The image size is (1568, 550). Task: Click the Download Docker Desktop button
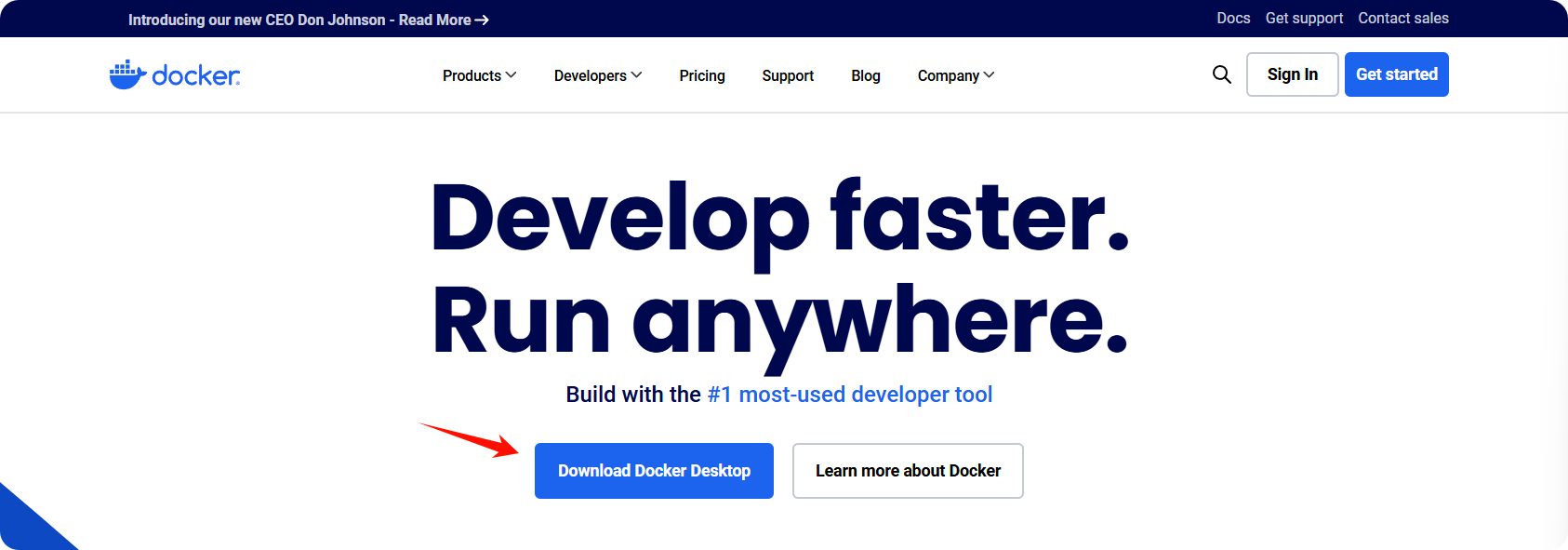[654, 471]
